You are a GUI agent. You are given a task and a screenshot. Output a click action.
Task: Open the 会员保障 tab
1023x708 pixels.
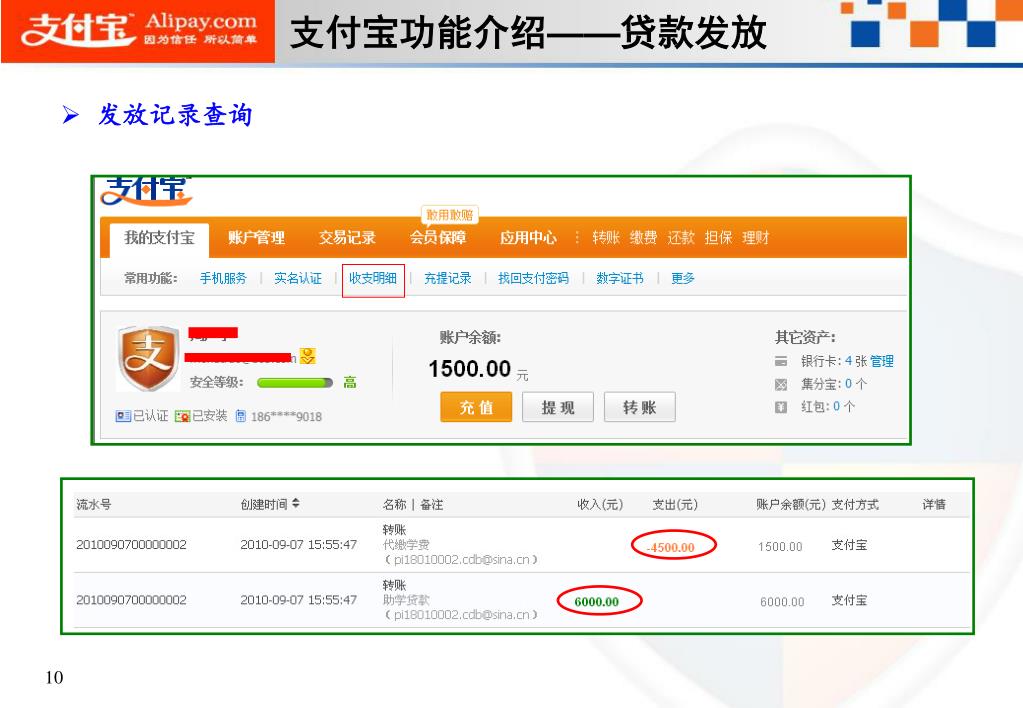coord(438,238)
